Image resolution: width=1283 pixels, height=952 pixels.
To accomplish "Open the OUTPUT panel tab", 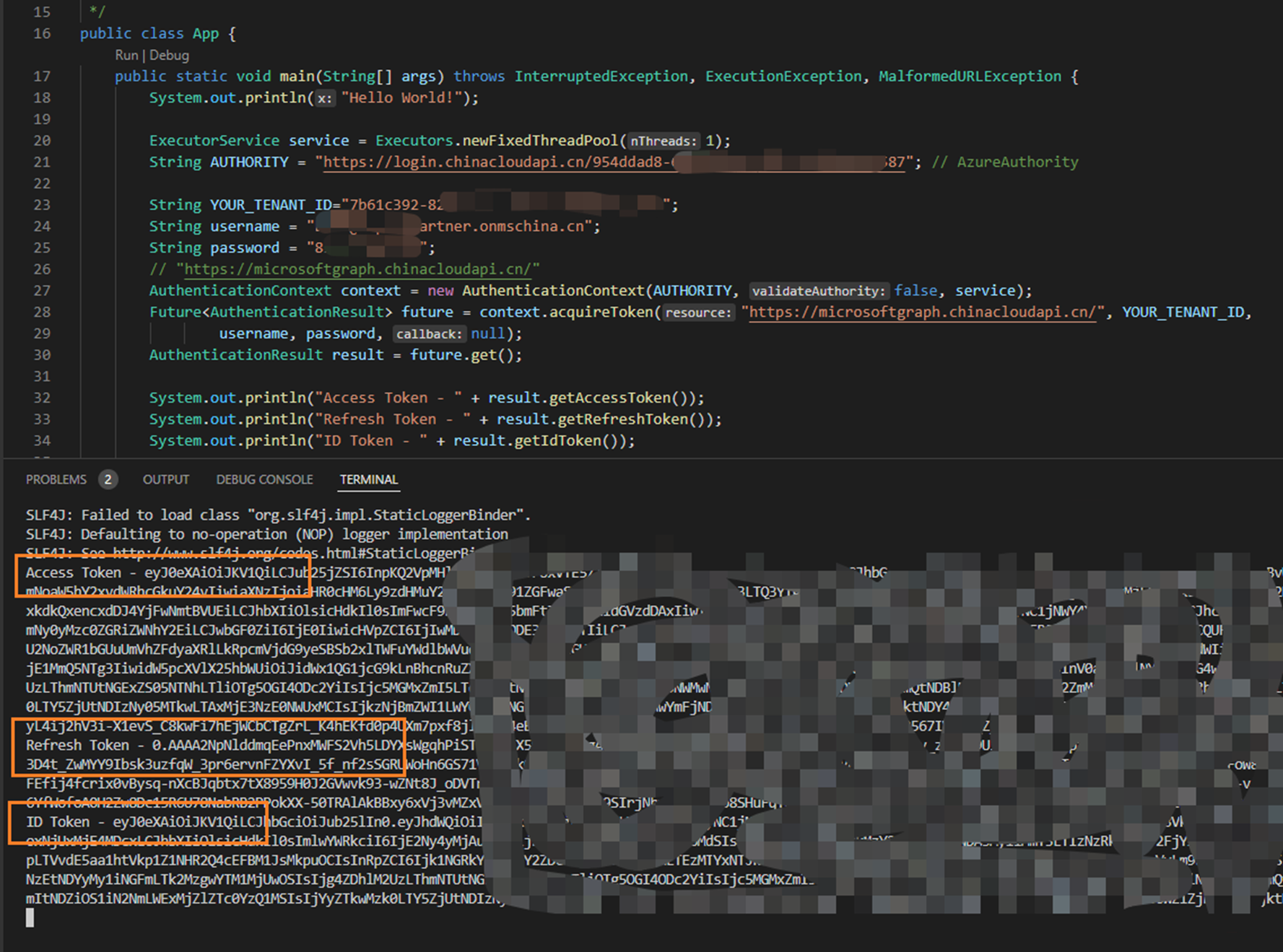I will 165,480.
